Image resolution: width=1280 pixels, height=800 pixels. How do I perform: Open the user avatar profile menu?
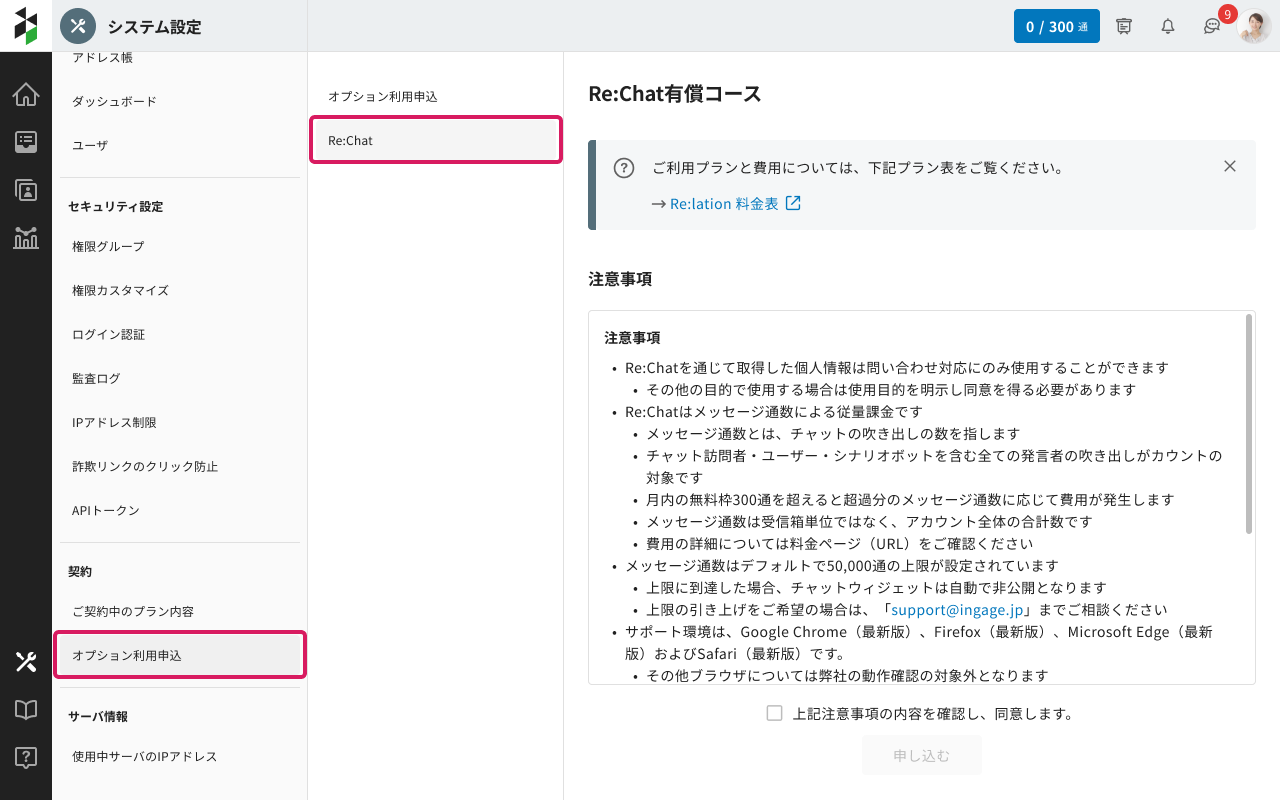tap(1254, 26)
